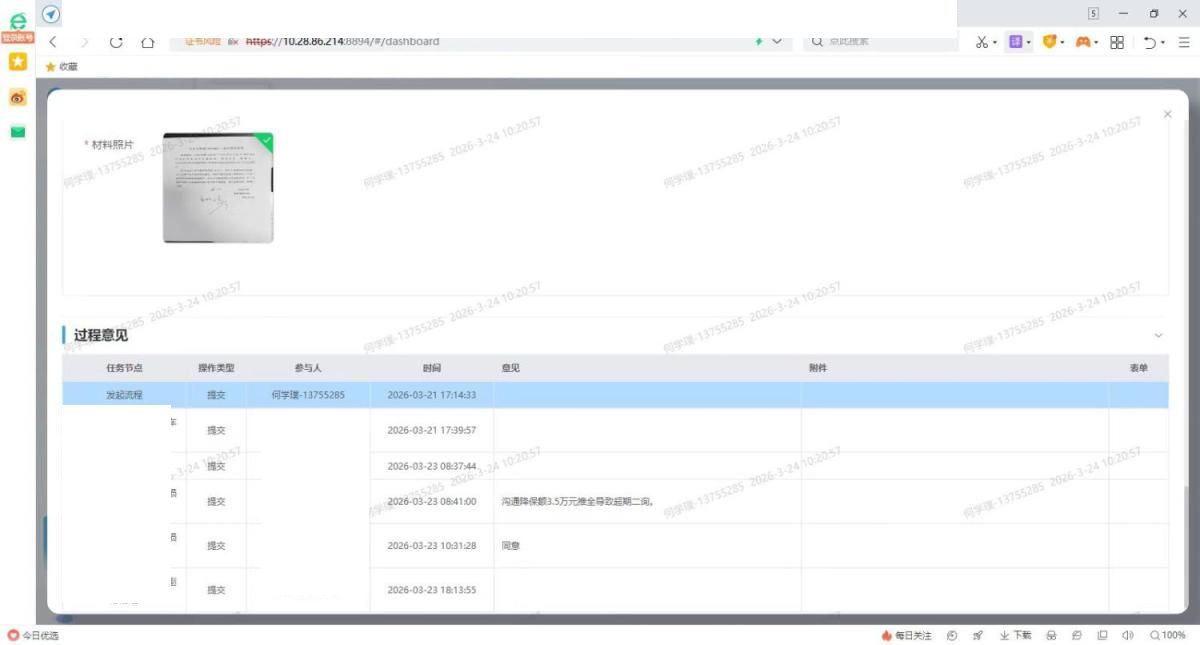Click the 100% zoom level control
The height and width of the screenshot is (645, 1200).
(x=1167, y=635)
